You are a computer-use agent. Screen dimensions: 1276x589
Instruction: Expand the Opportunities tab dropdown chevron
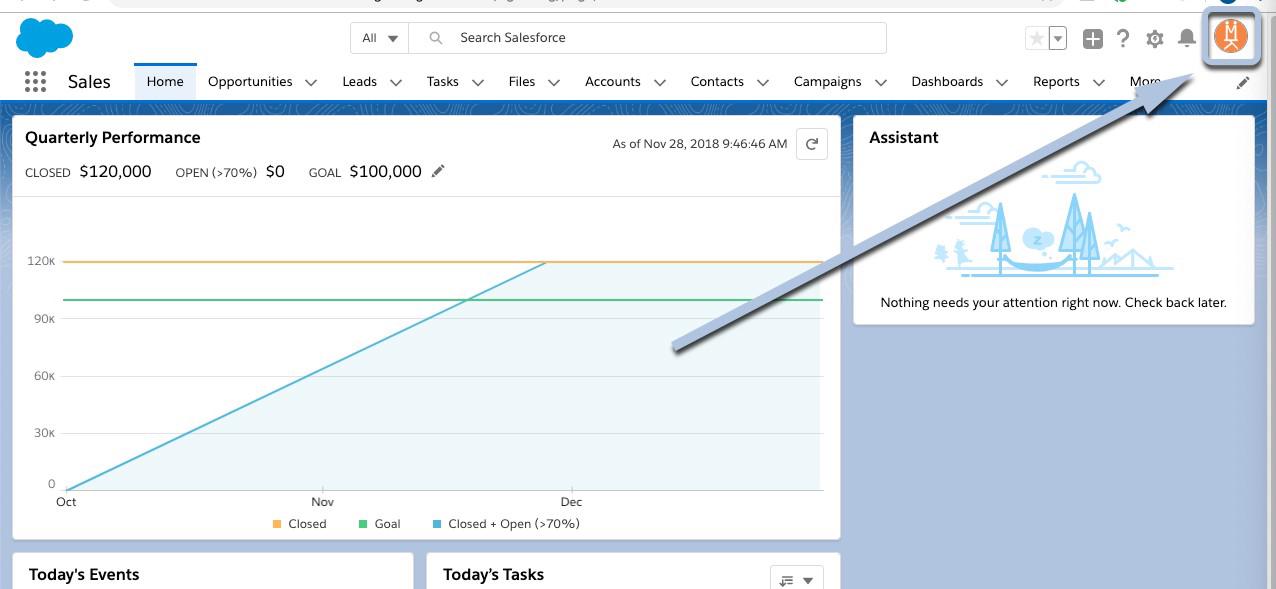click(x=311, y=83)
